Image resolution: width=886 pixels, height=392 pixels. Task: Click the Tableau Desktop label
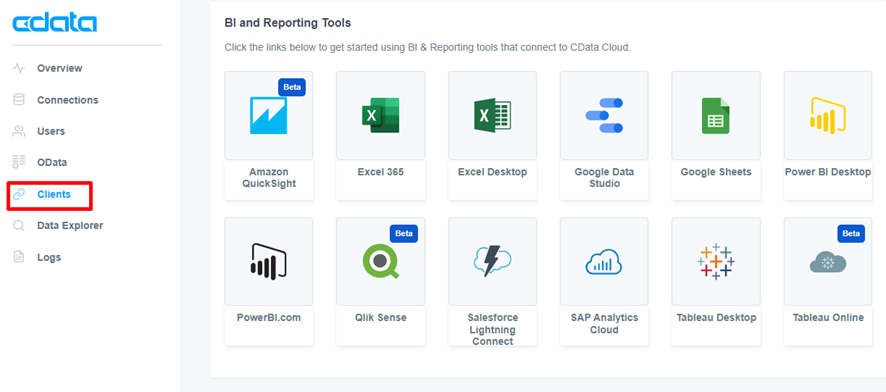click(x=716, y=318)
